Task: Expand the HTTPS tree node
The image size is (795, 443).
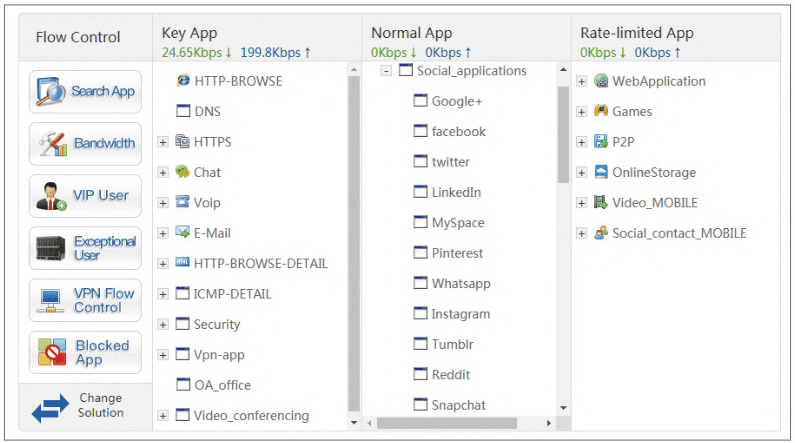Action: pos(163,142)
